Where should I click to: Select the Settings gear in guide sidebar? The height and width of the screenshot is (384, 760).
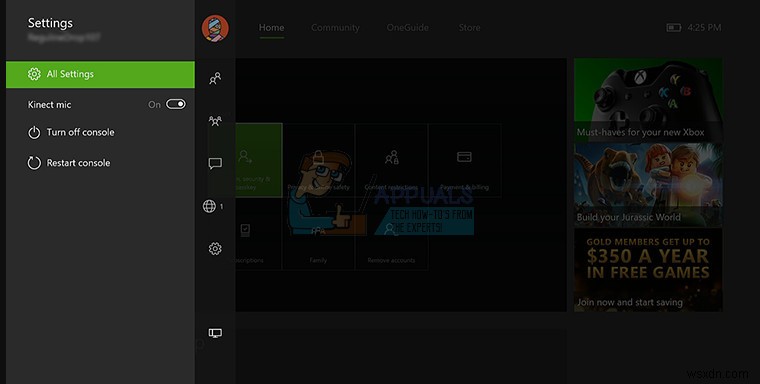coord(215,249)
